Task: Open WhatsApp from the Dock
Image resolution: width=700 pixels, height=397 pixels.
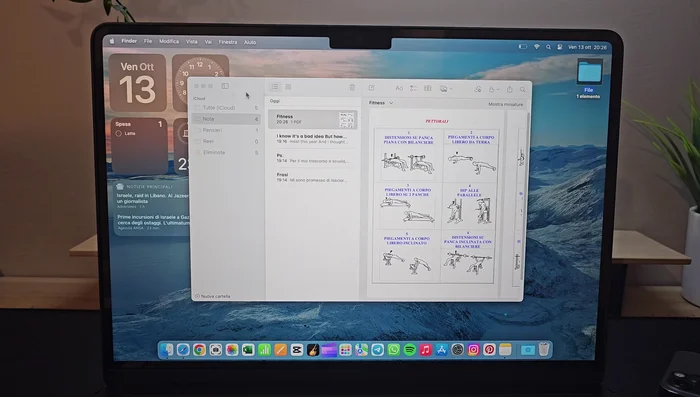Action: 394,350
